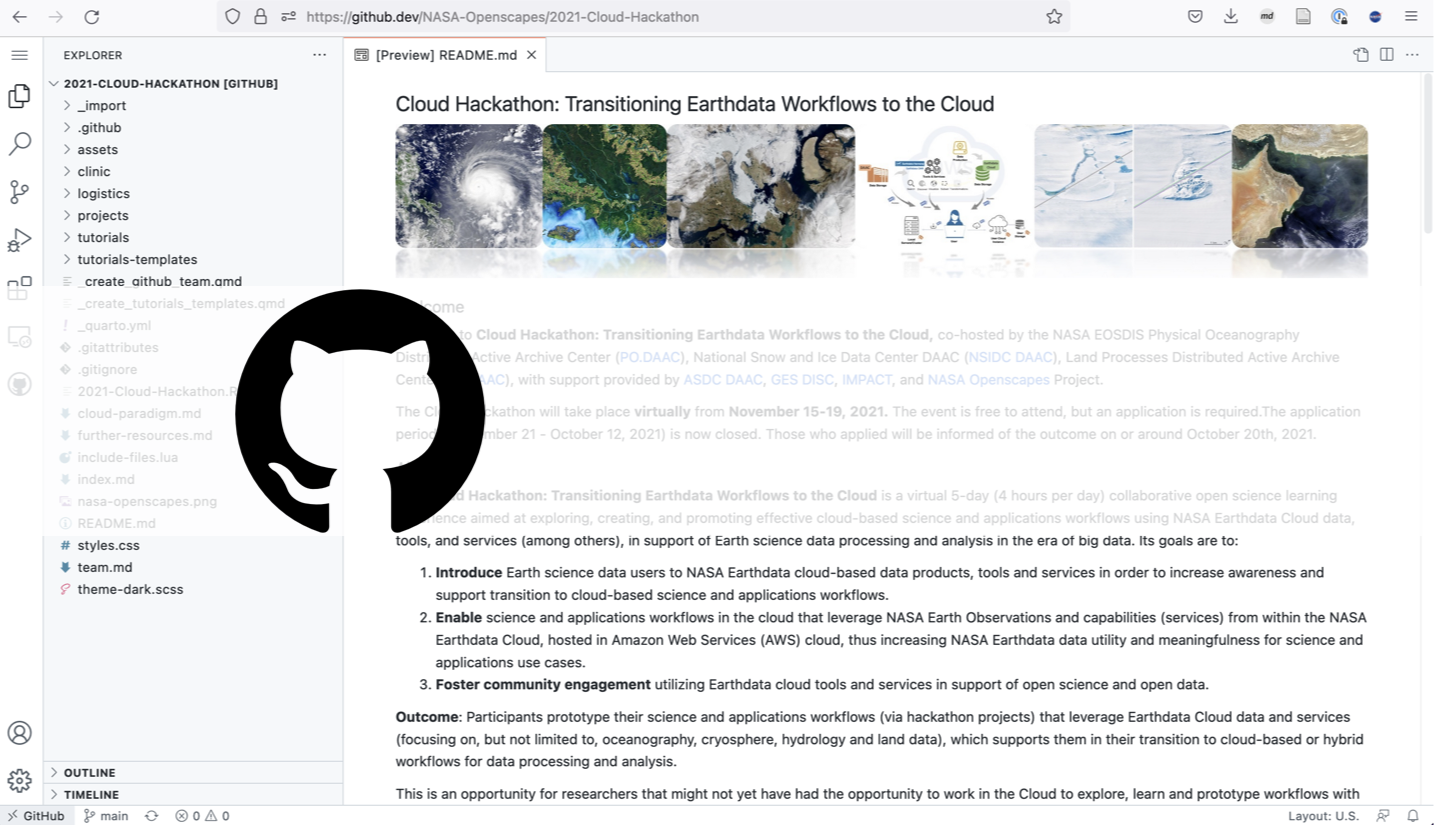Open the Run and Debug view

pyautogui.click(x=20, y=240)
